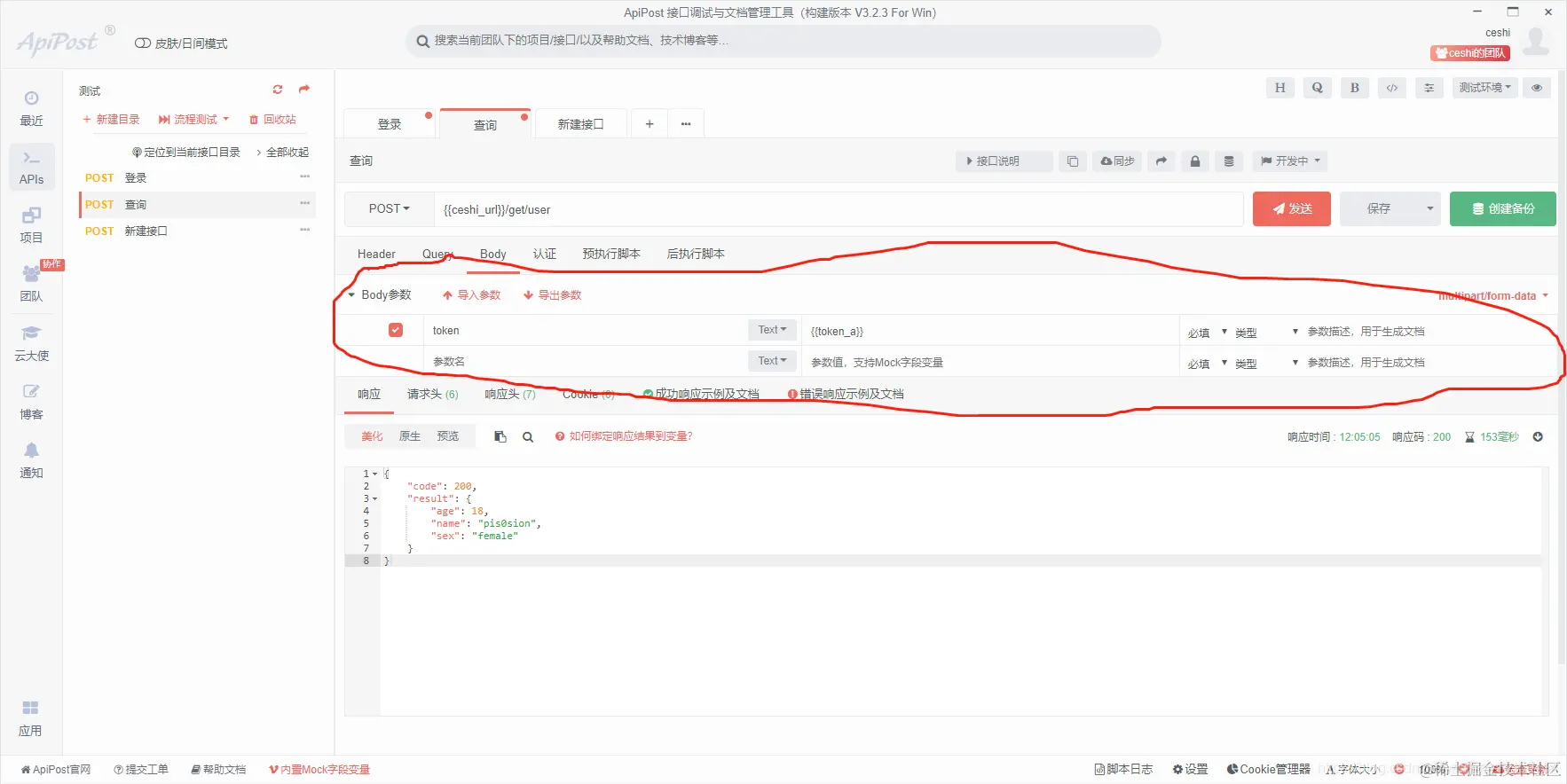Copy the response body with clipboard icon
Image resolution: width=1567 pixels, height=784 pixels.
coord(500,436)
